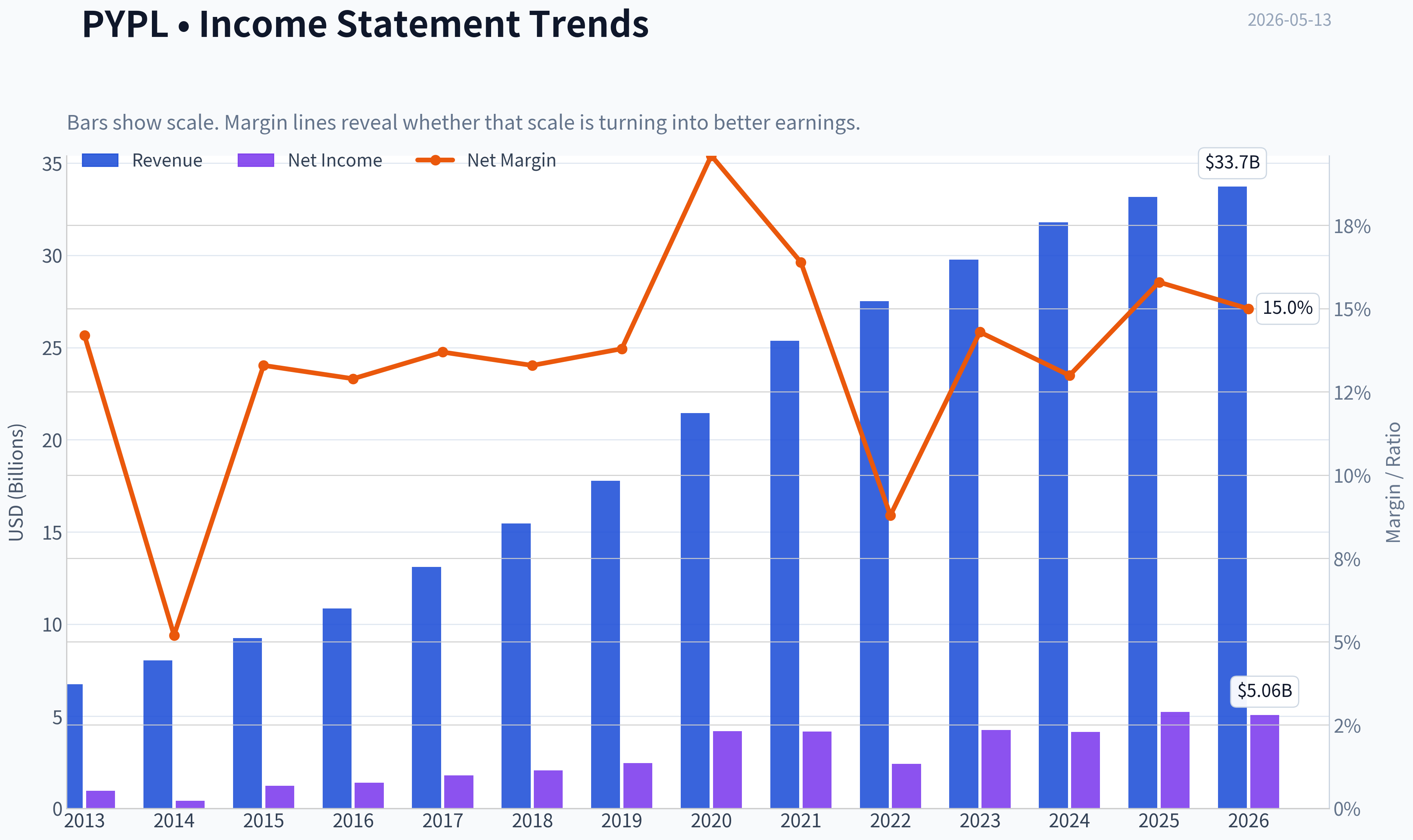The image size is (1413, 840).
Task: Click the 2024 x-axis year label
Action: [x=1069, y=821]
